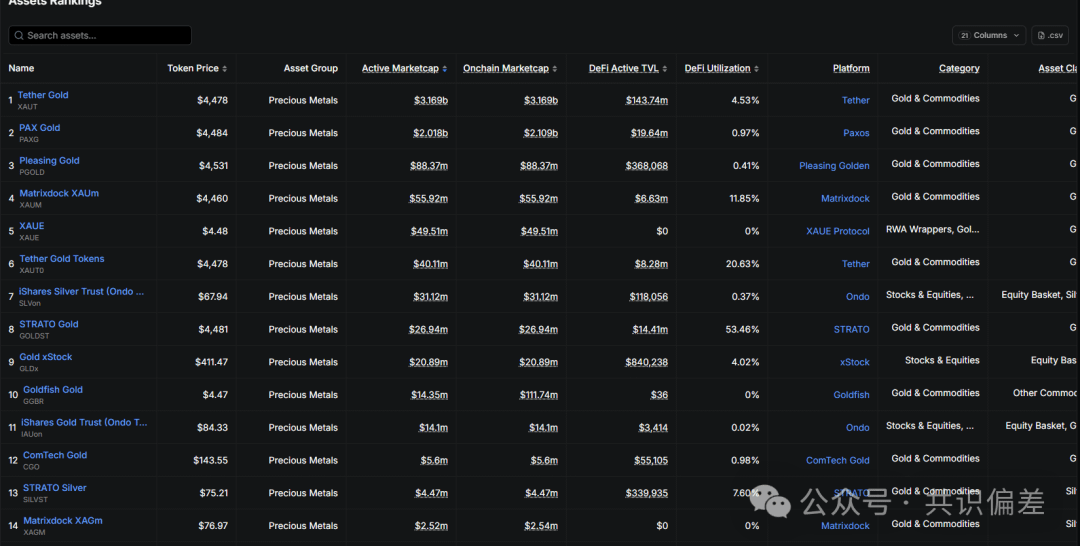This screenshot has width=1080, height=546.
Task: Open the Goldfish platform link
Action: 851,395
